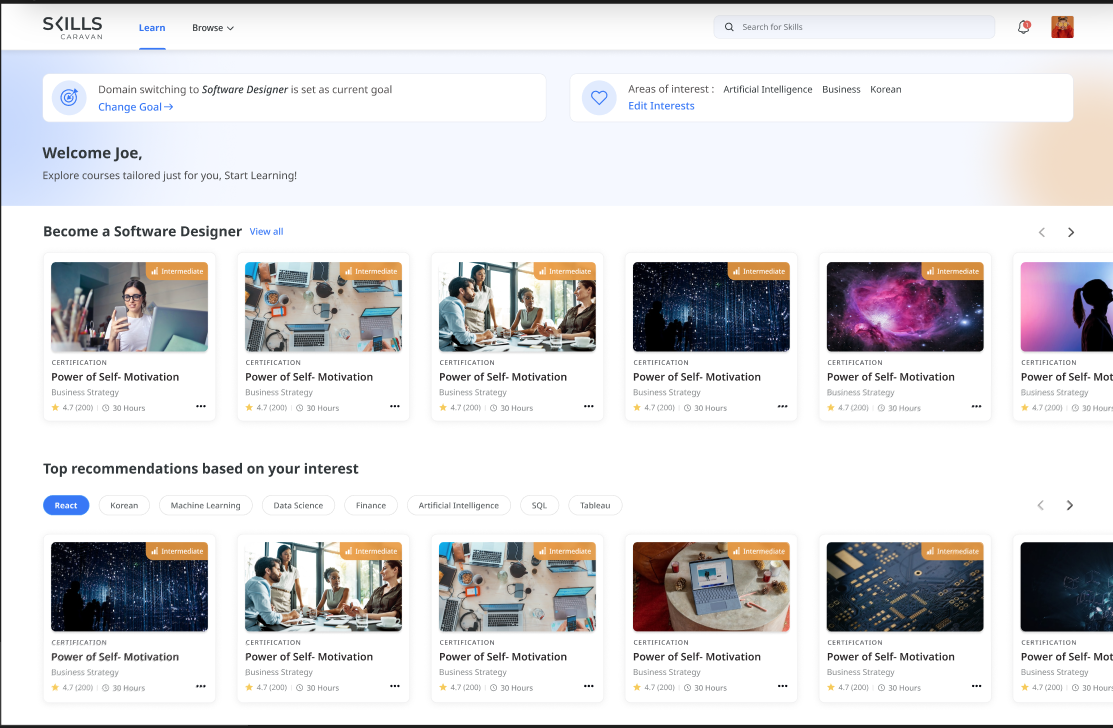Click the left carousel arrow in recommendations section
The height and width of the screenshot is (728, 1113).
point(1040,505)
